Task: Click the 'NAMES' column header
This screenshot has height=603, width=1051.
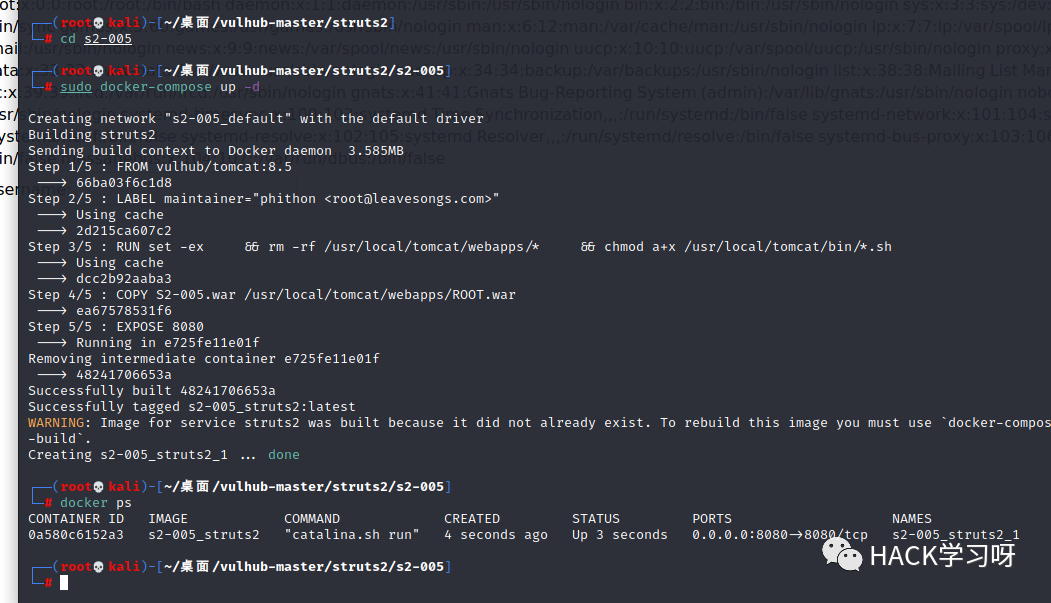Action: 912,519
